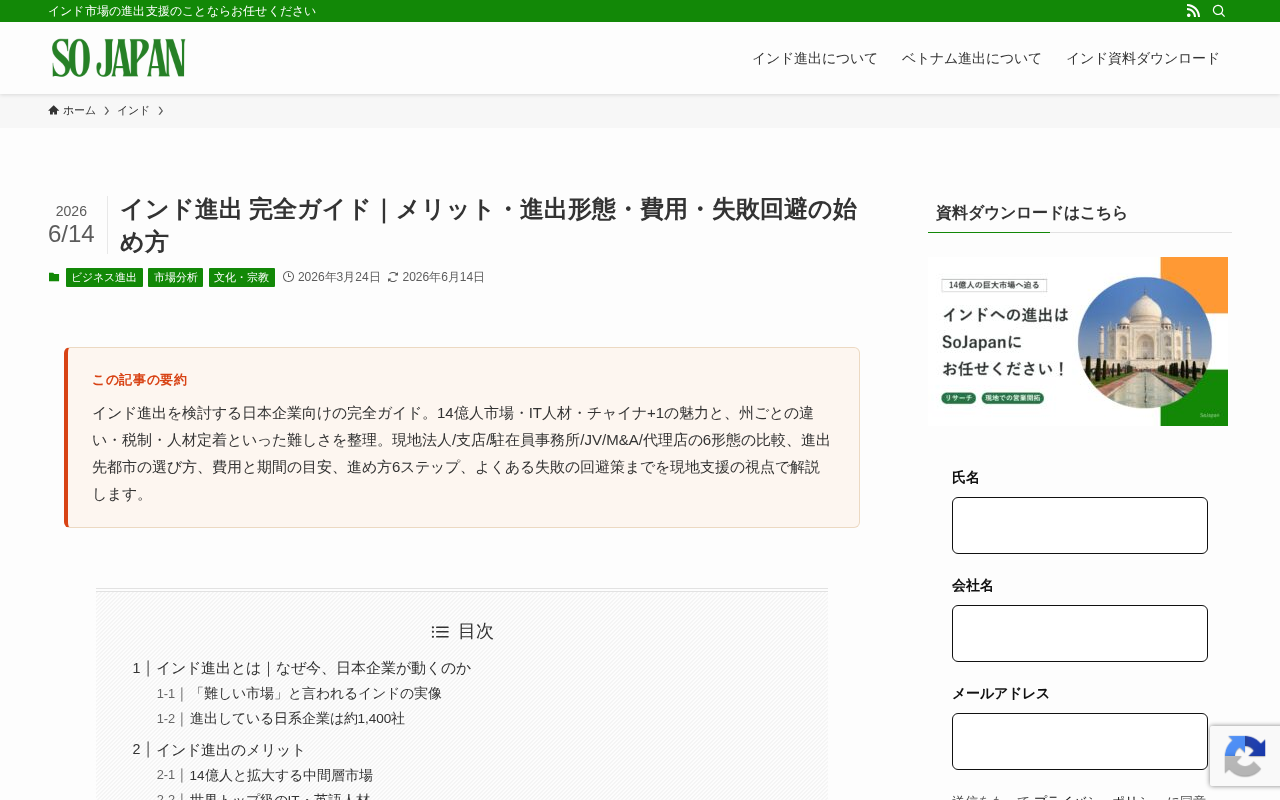The image size is (1280, 800).
Task: Open the search magnifier icon
Action: [1219, 11]
